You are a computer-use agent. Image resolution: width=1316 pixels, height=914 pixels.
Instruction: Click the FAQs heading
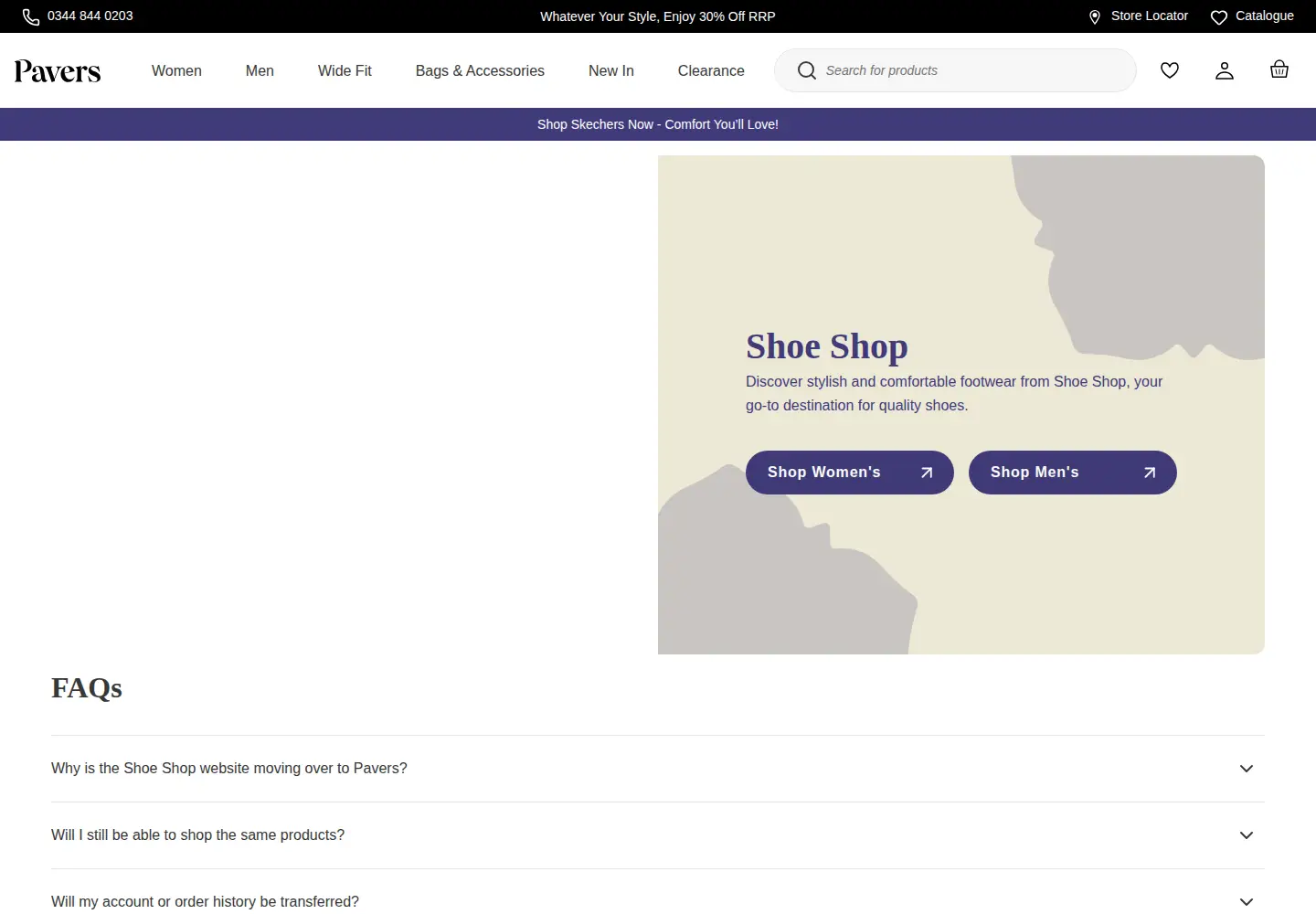click(87, 687)
